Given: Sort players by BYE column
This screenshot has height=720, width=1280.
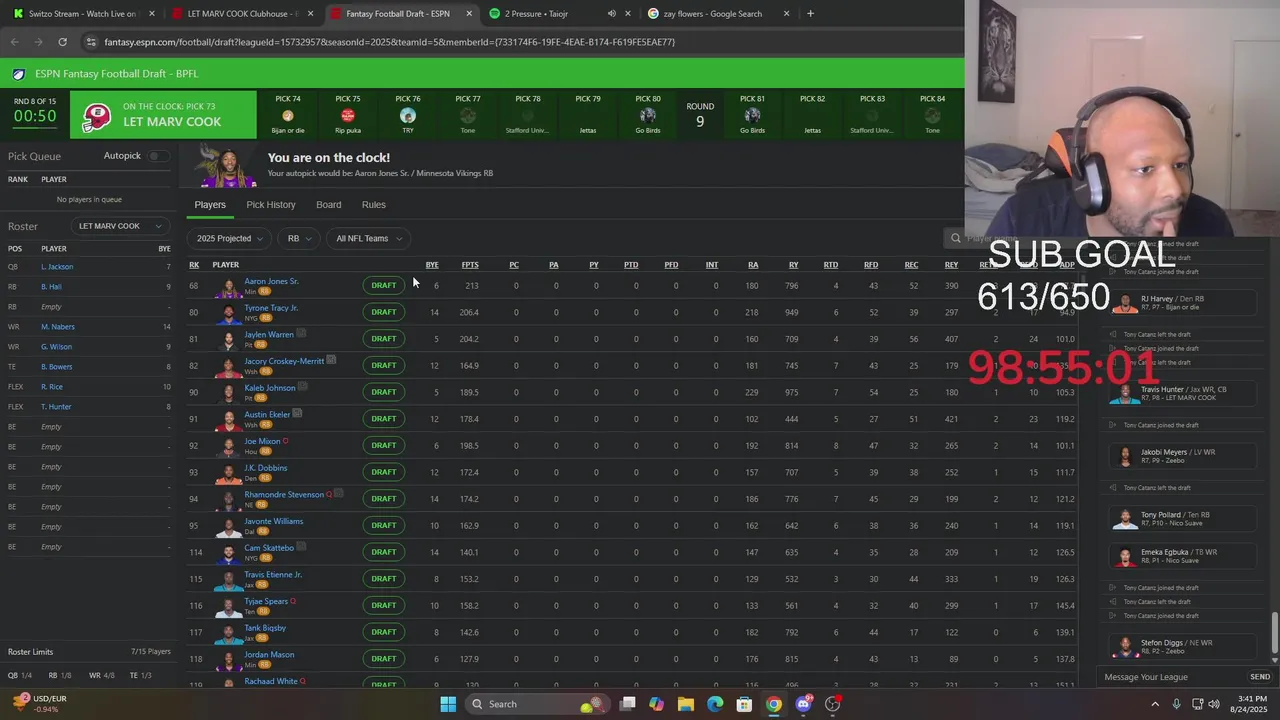Looking at the screenshot, I should click(x=432, y=265).
